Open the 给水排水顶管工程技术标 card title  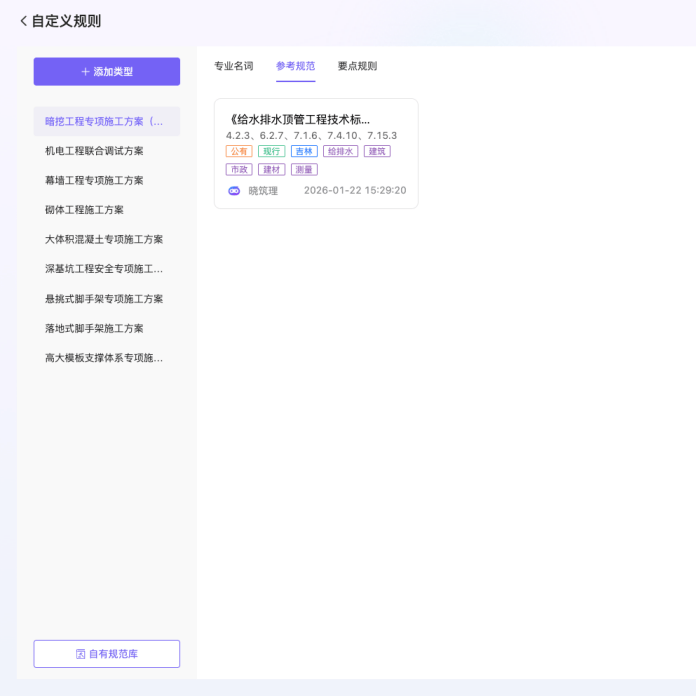[x=298, y=119]
